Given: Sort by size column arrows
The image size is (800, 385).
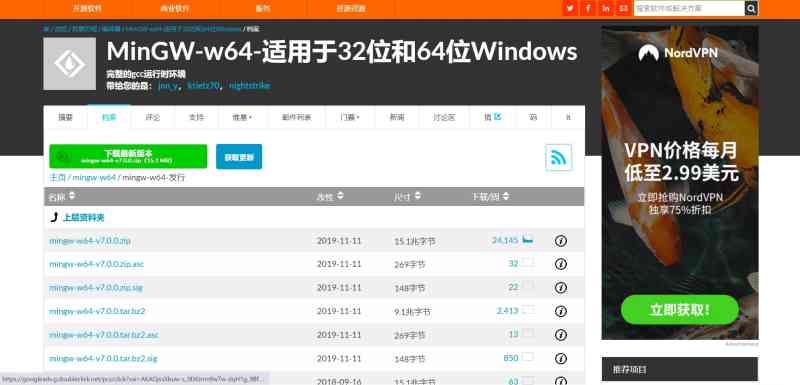Looking at the screenshot, I should pos(418,196).
